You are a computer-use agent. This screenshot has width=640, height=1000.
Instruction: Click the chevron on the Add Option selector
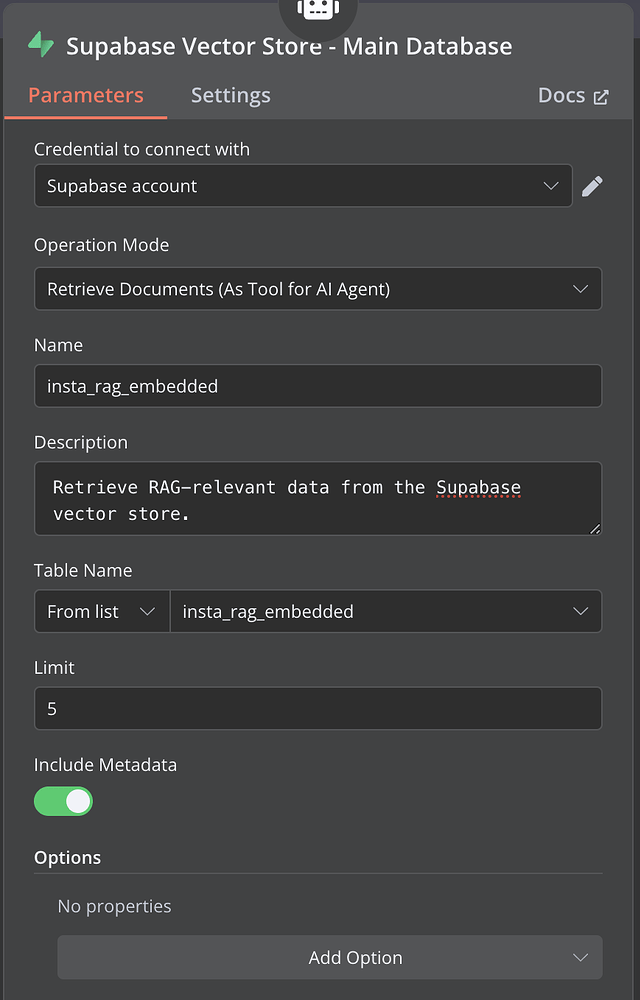point(581,957)
